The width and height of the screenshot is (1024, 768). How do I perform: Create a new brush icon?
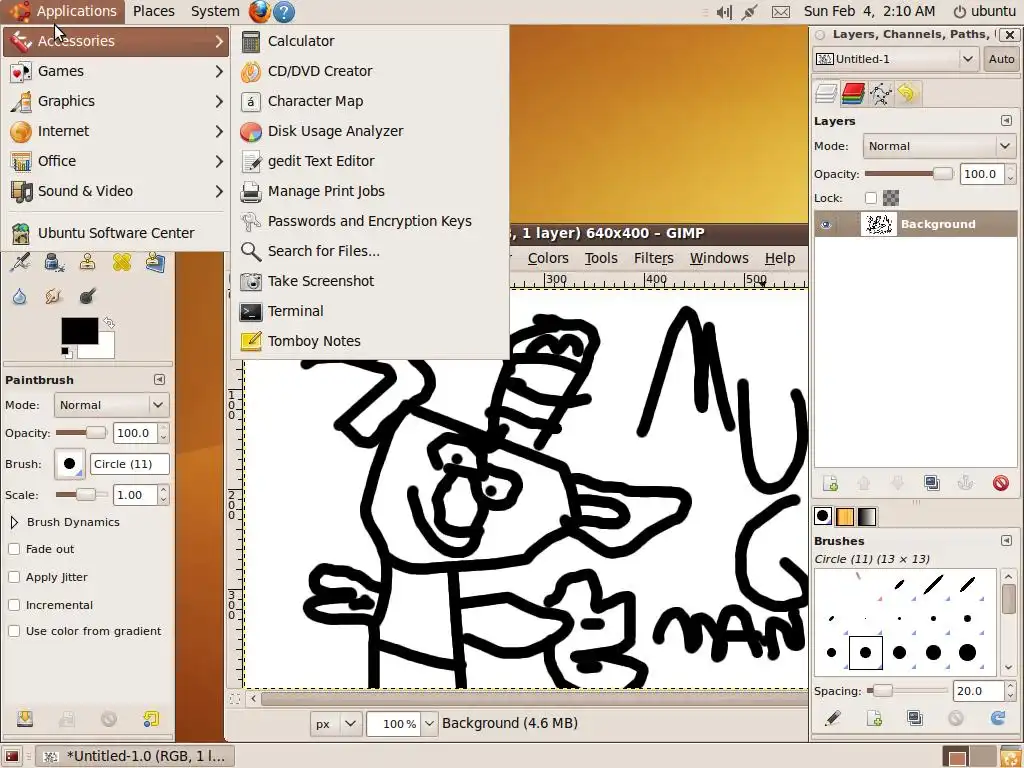pos(874,718)
